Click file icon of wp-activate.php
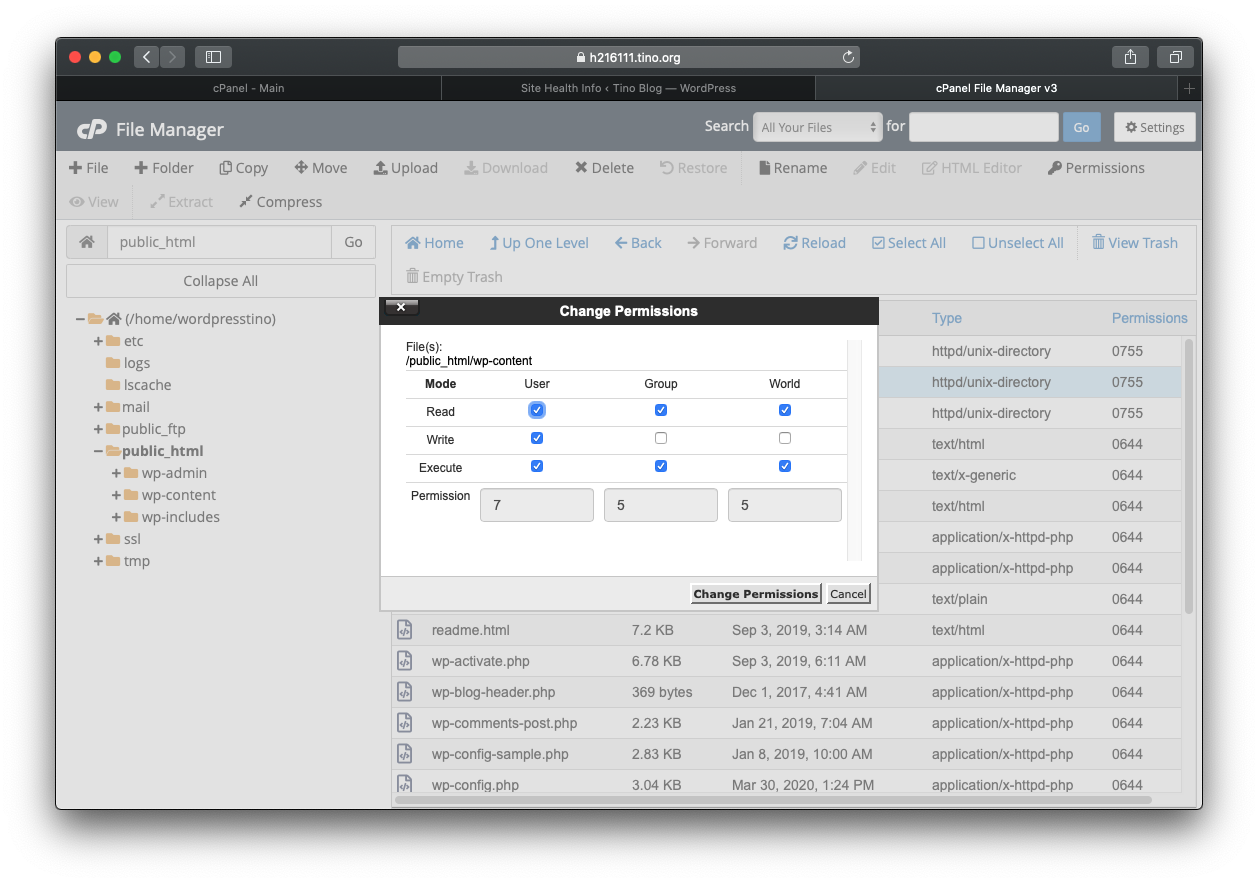The height and width of the screenshot is (883, 1258). tap(404, 661)
